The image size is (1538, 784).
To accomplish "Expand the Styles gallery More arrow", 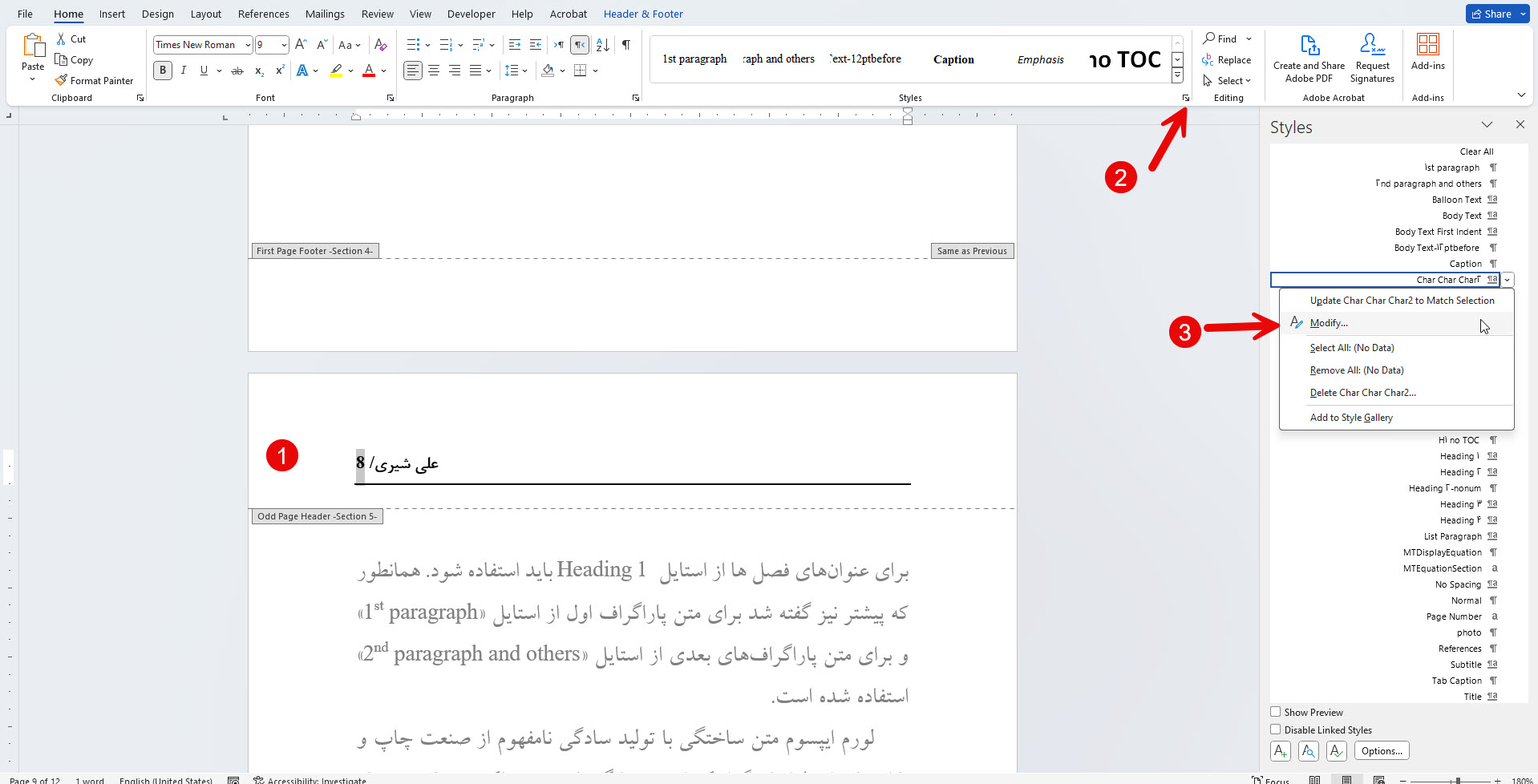I will click(1177, 75).
